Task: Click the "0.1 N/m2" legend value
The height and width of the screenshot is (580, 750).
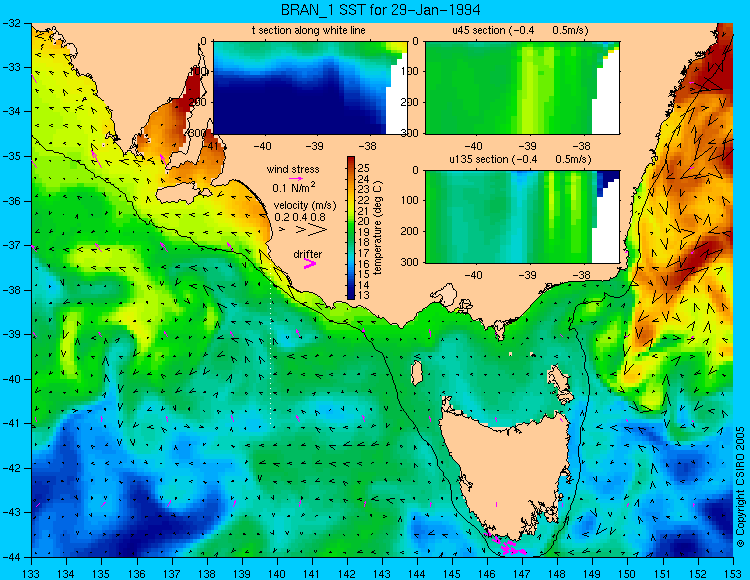Action: click(294, 187)
